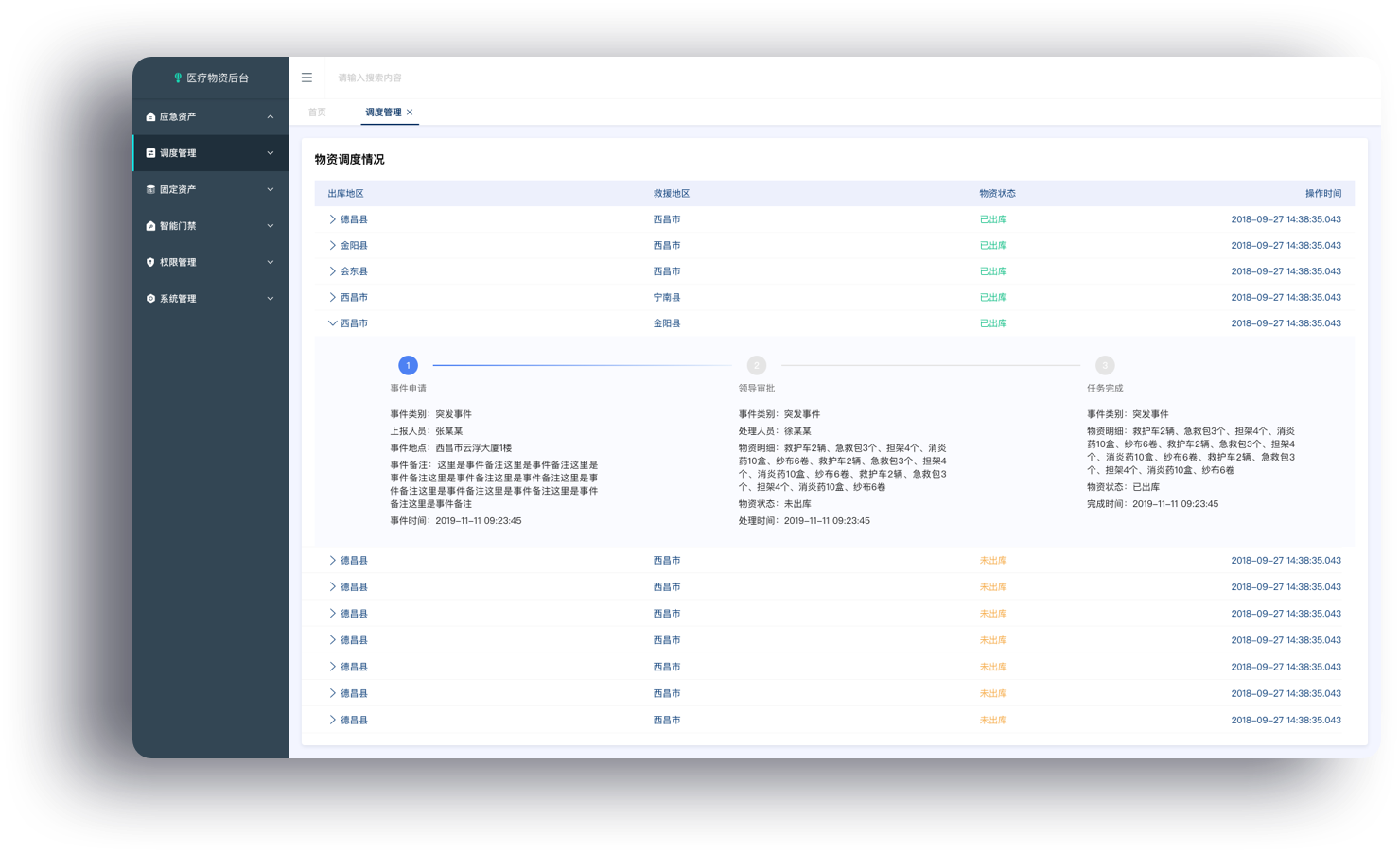Screen dimensions: 1400x853
Task: Click the 固定资产 sidebar icon
Action: point(150,189)
